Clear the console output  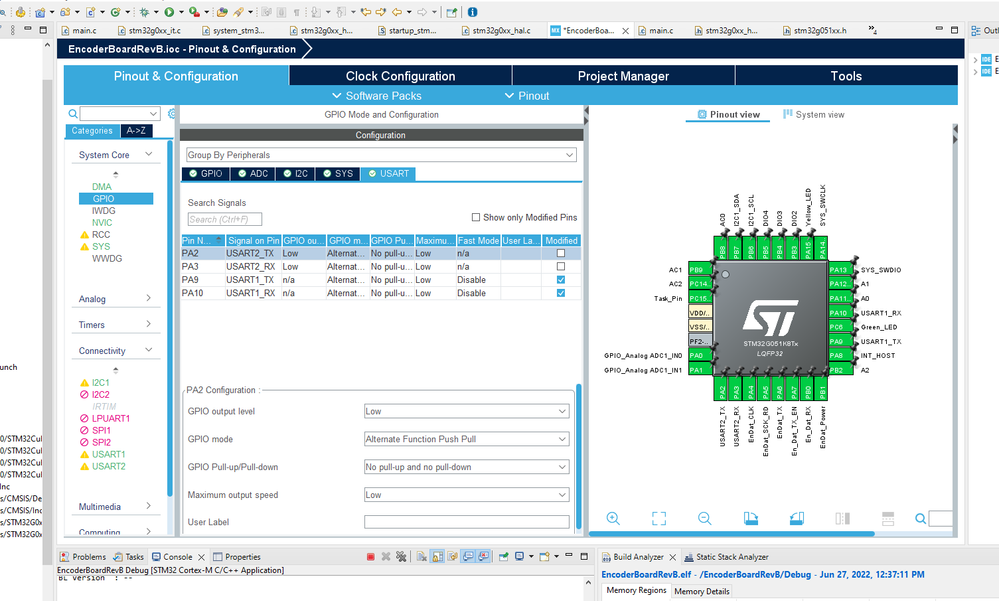click(422, 557)
